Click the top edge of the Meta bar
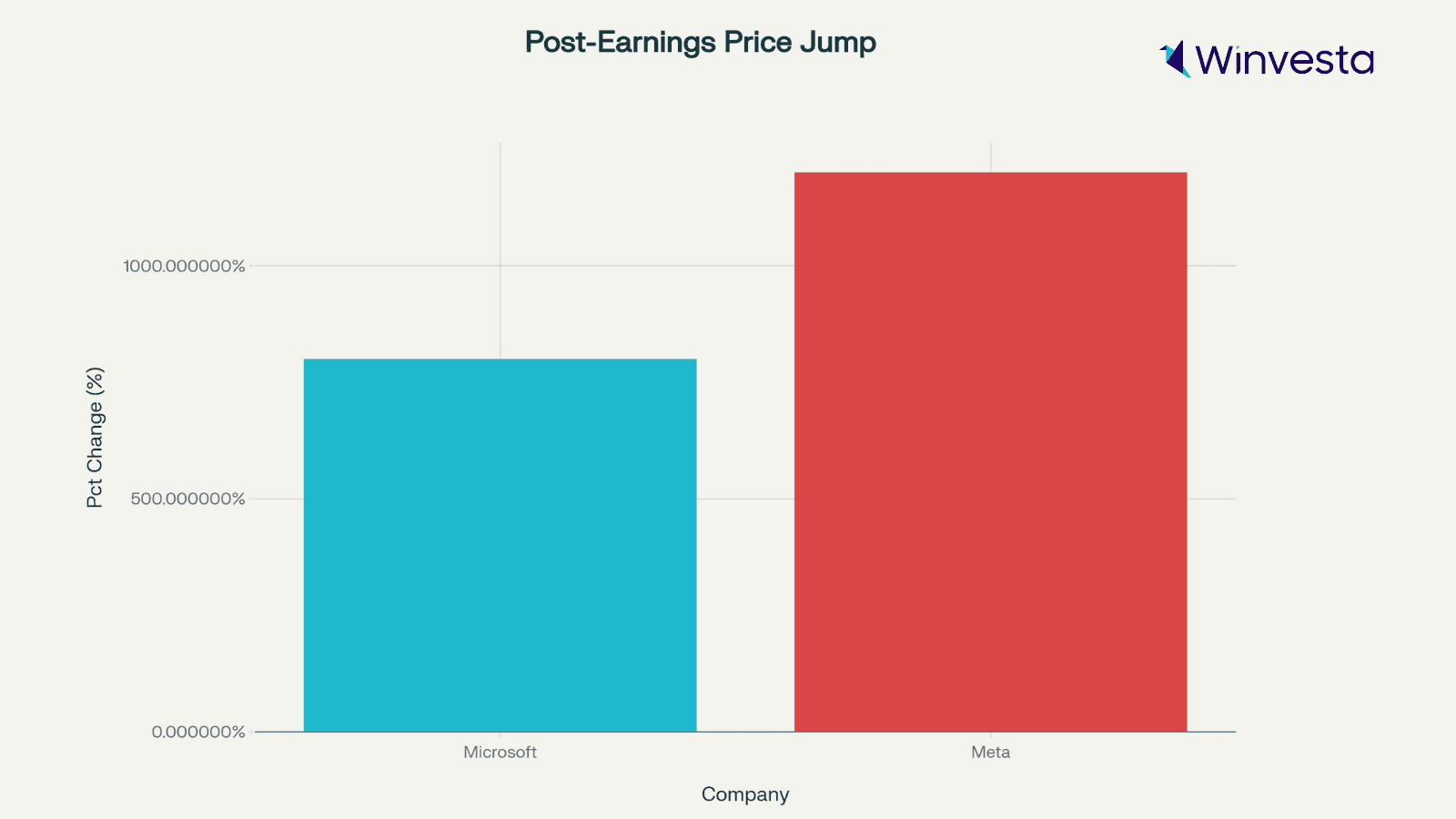 [x=990, y=173]
